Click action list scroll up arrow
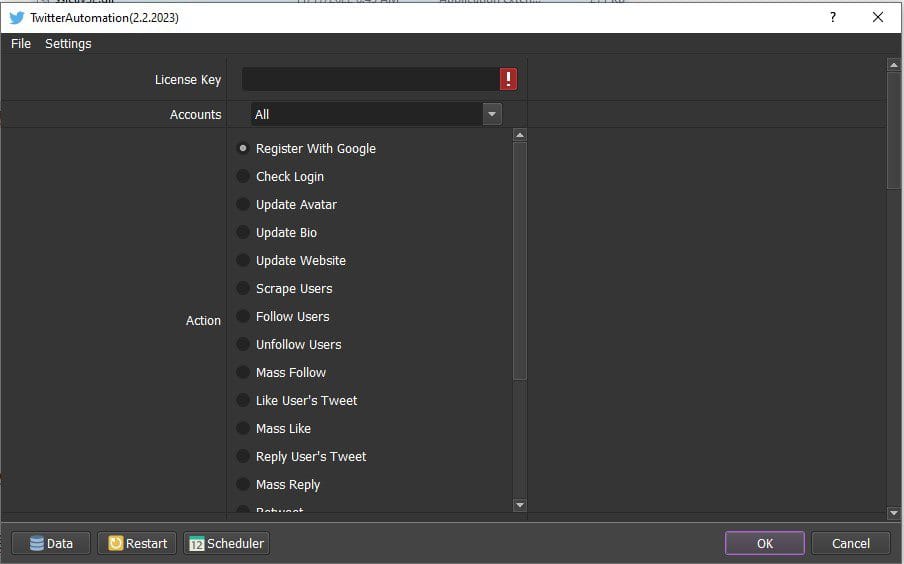 click(x=519, y=135)
